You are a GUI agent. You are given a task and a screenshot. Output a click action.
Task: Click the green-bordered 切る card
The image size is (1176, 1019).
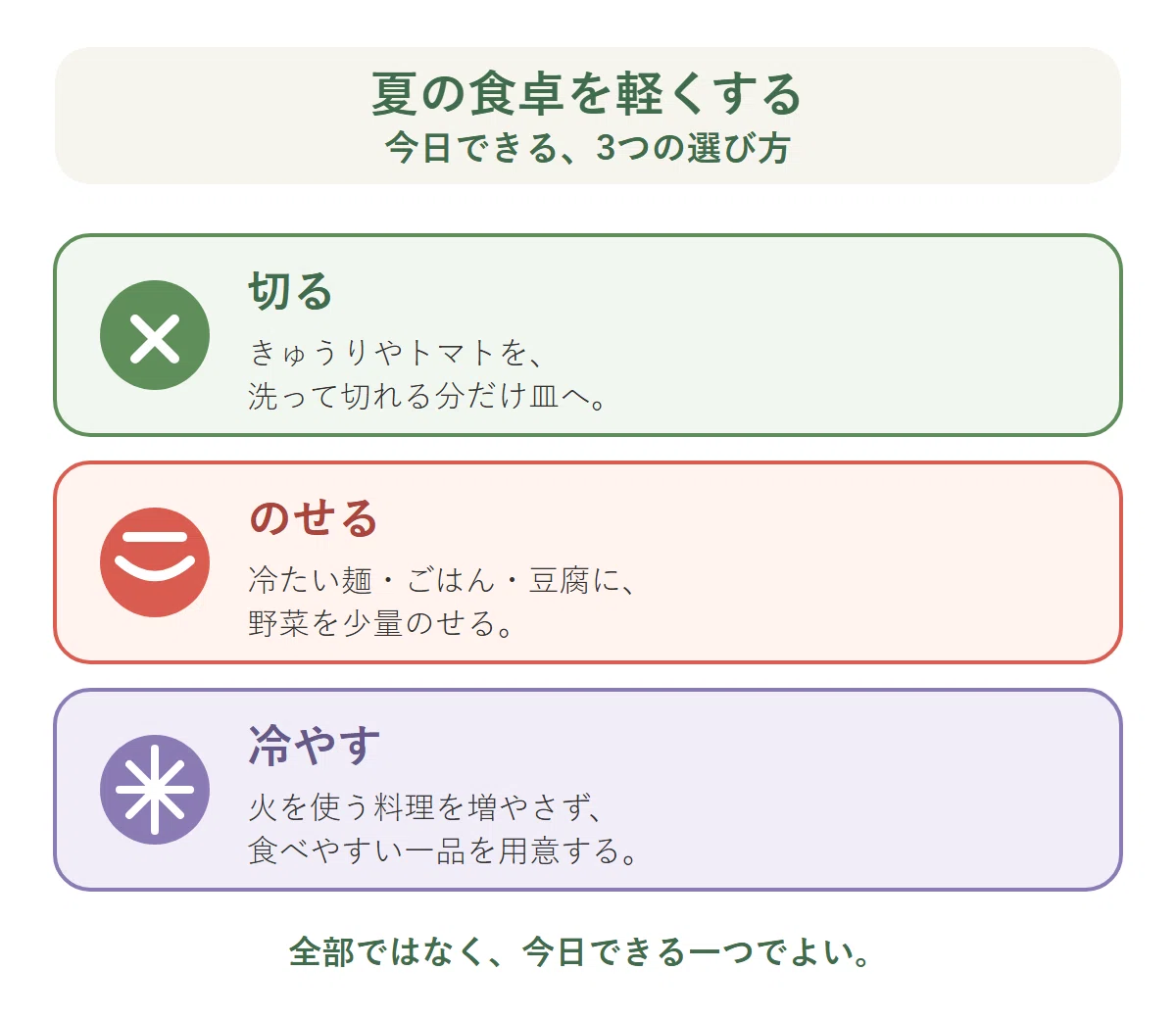pyautogui.click(x=588, y=335)
